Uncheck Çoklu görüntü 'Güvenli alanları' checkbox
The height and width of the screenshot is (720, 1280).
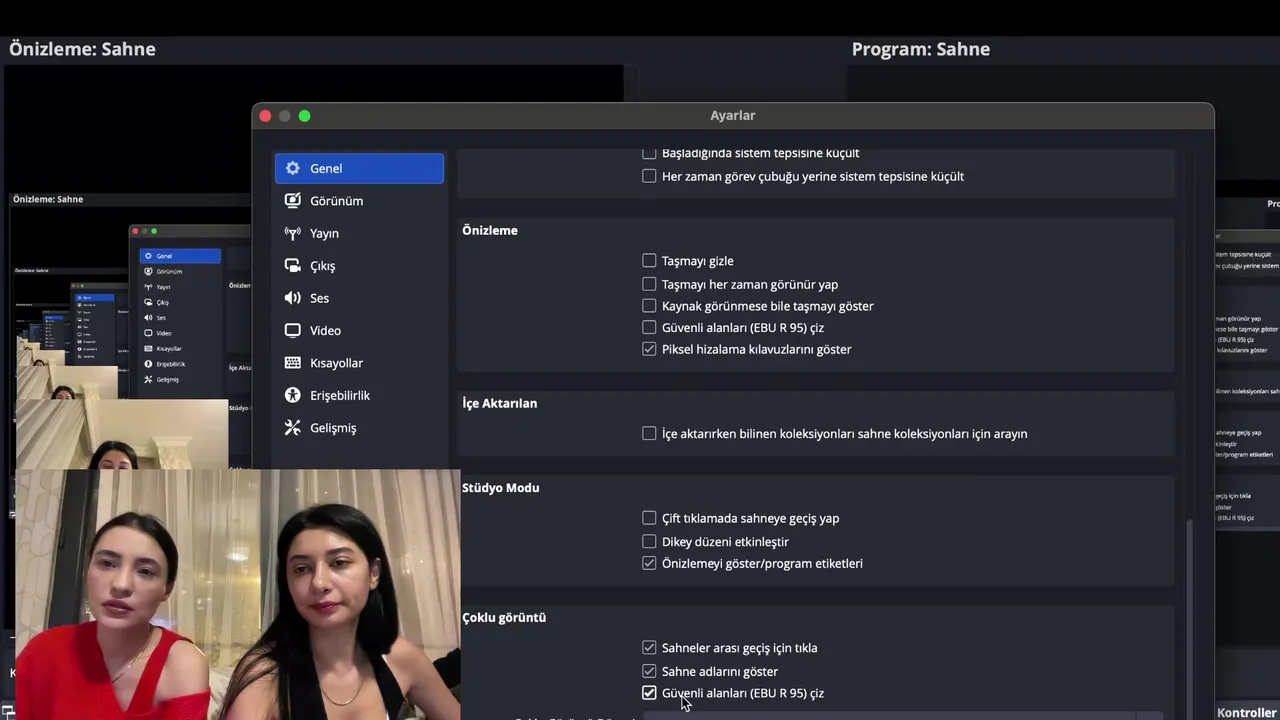[x=649, y=693]
